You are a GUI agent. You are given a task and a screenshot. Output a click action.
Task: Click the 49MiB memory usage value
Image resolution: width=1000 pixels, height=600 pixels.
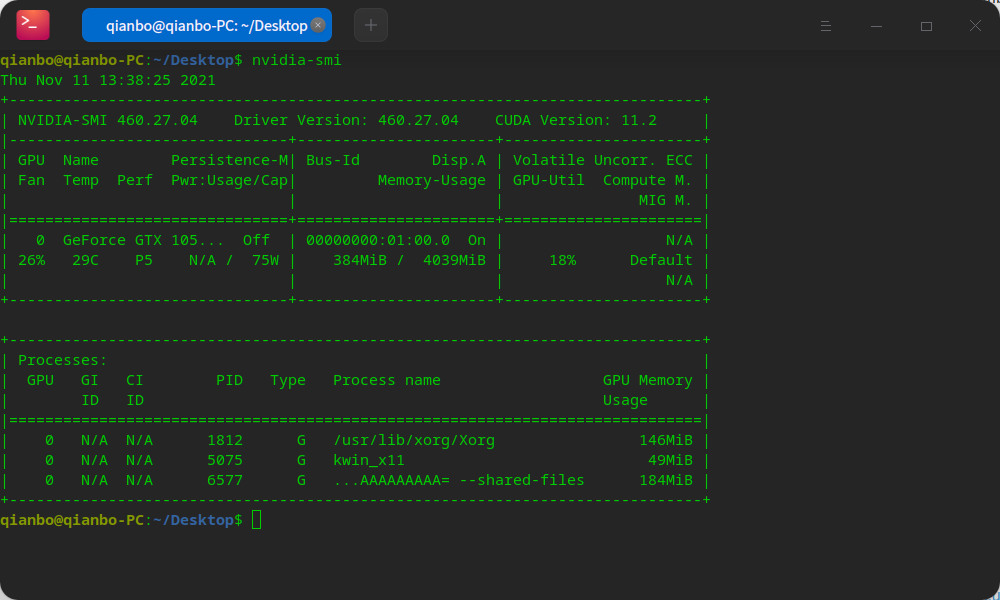coord(670,460)
